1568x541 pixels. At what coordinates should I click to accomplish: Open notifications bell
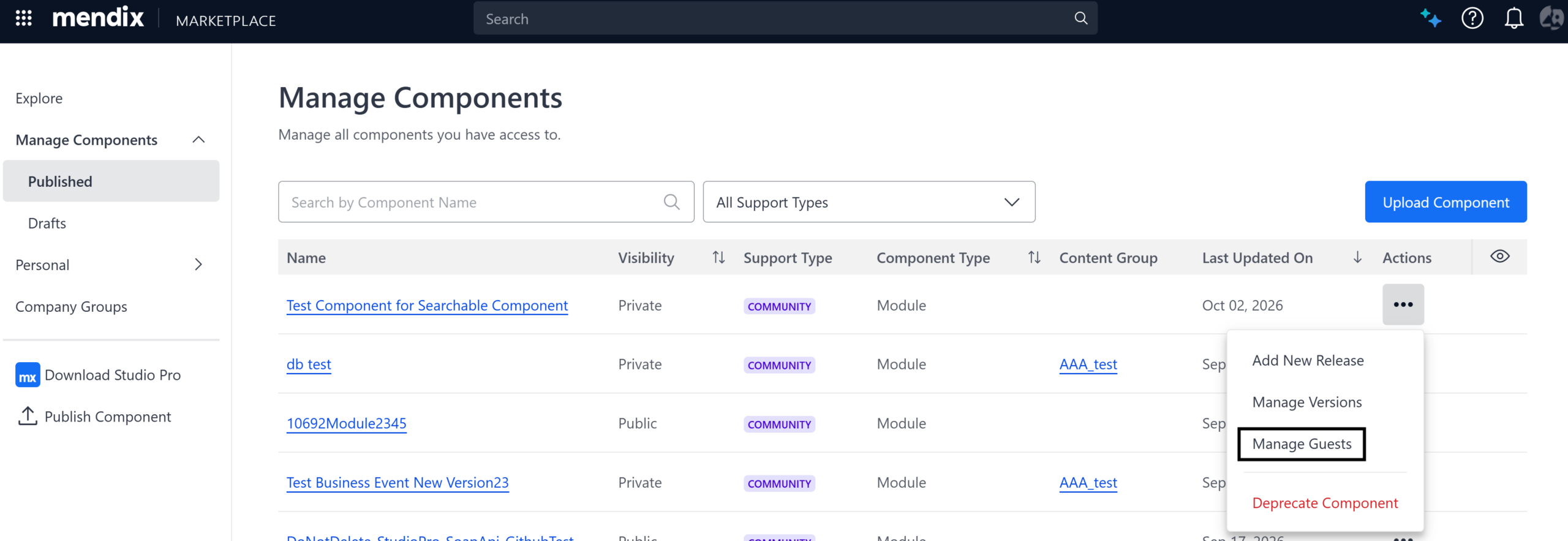coord(1513,18)
